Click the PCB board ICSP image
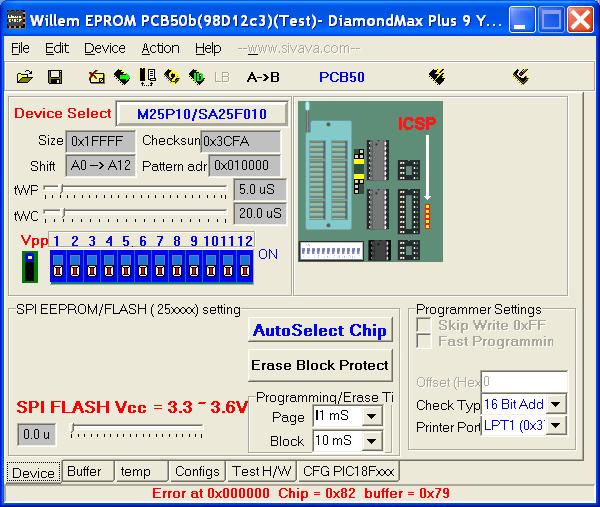Viewport: 600px width, 507px height. (370, 181)
